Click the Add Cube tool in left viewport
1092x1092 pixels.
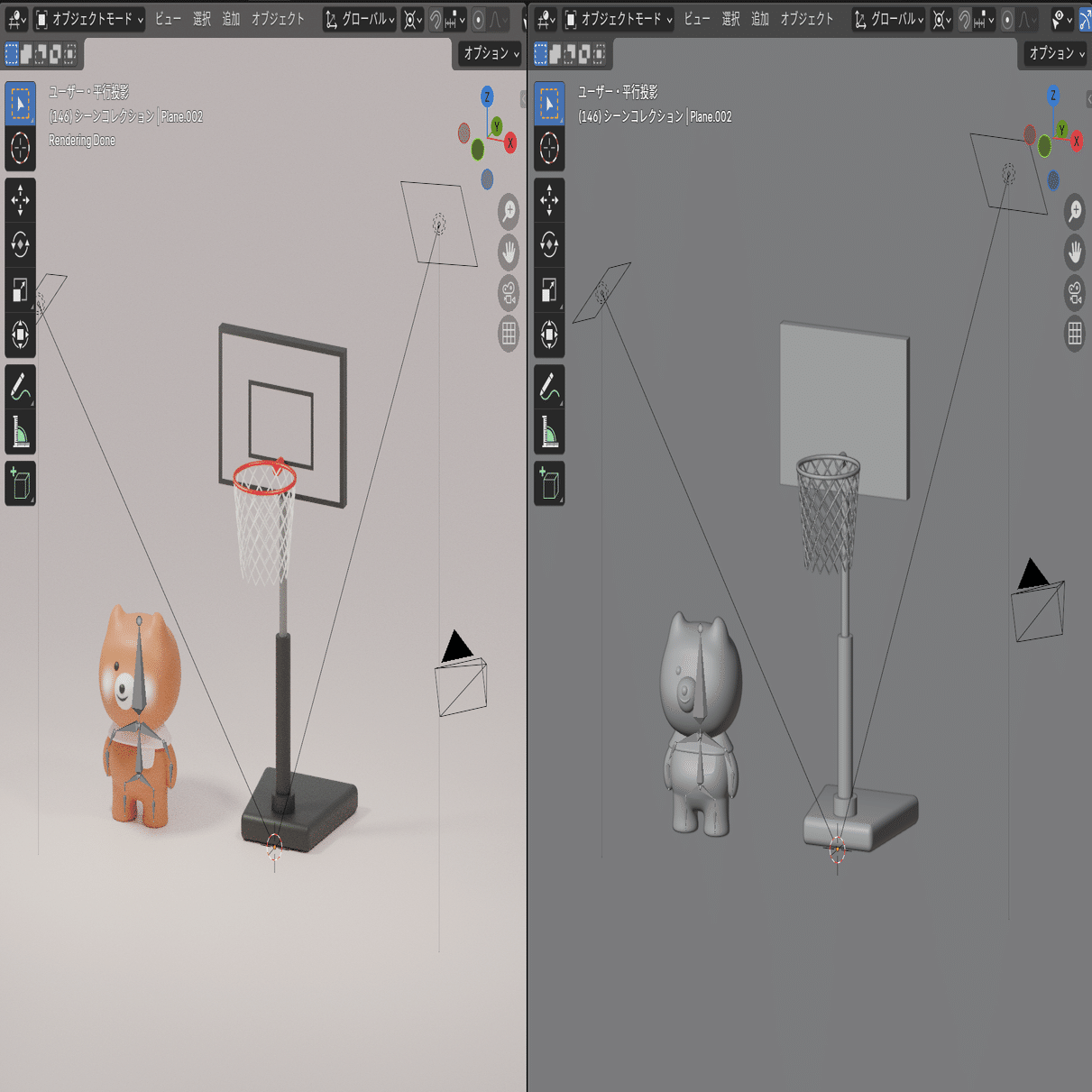coord(20,484)
